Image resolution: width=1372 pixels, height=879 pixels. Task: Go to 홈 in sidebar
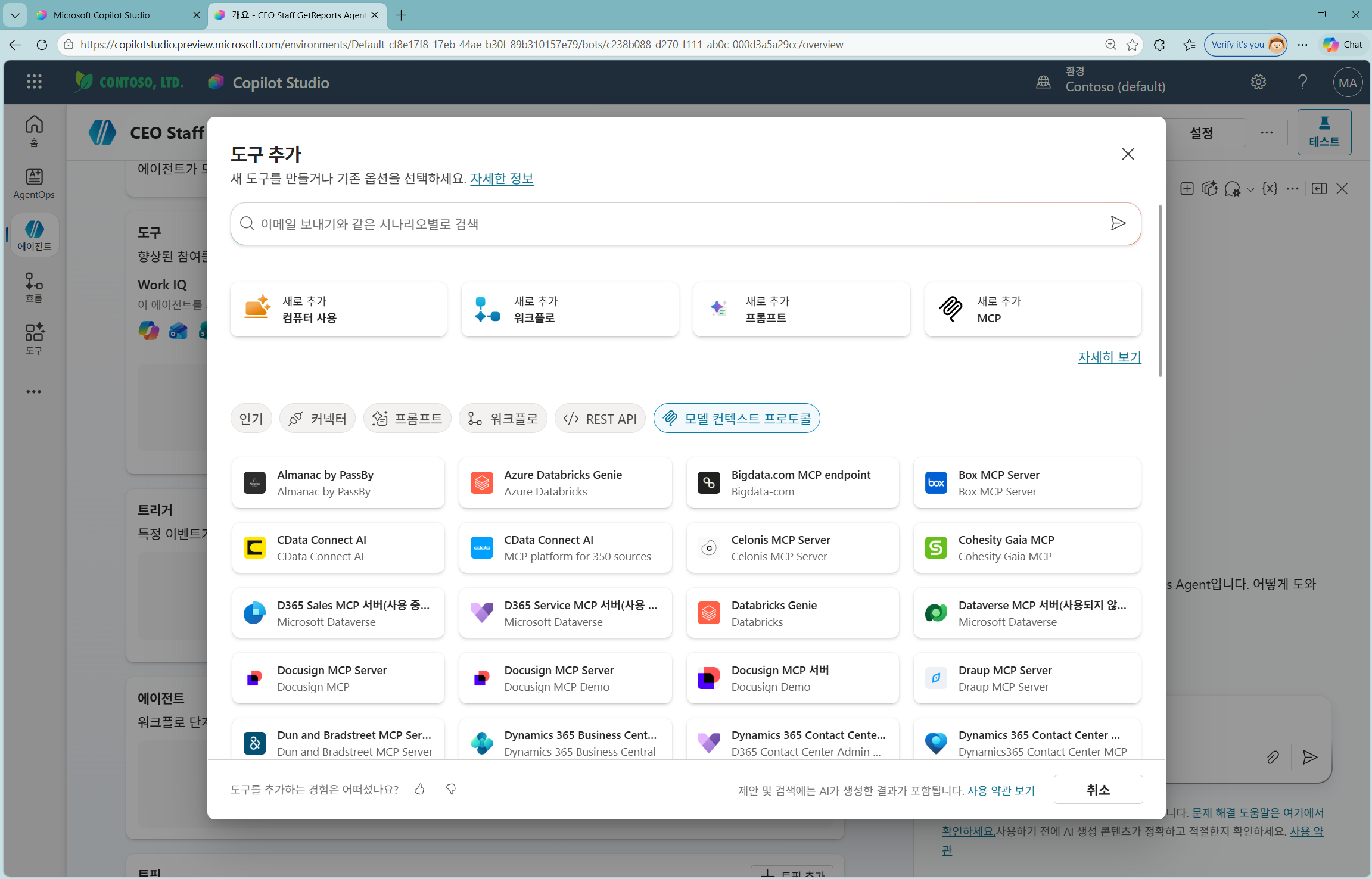(x=34, y=130)
